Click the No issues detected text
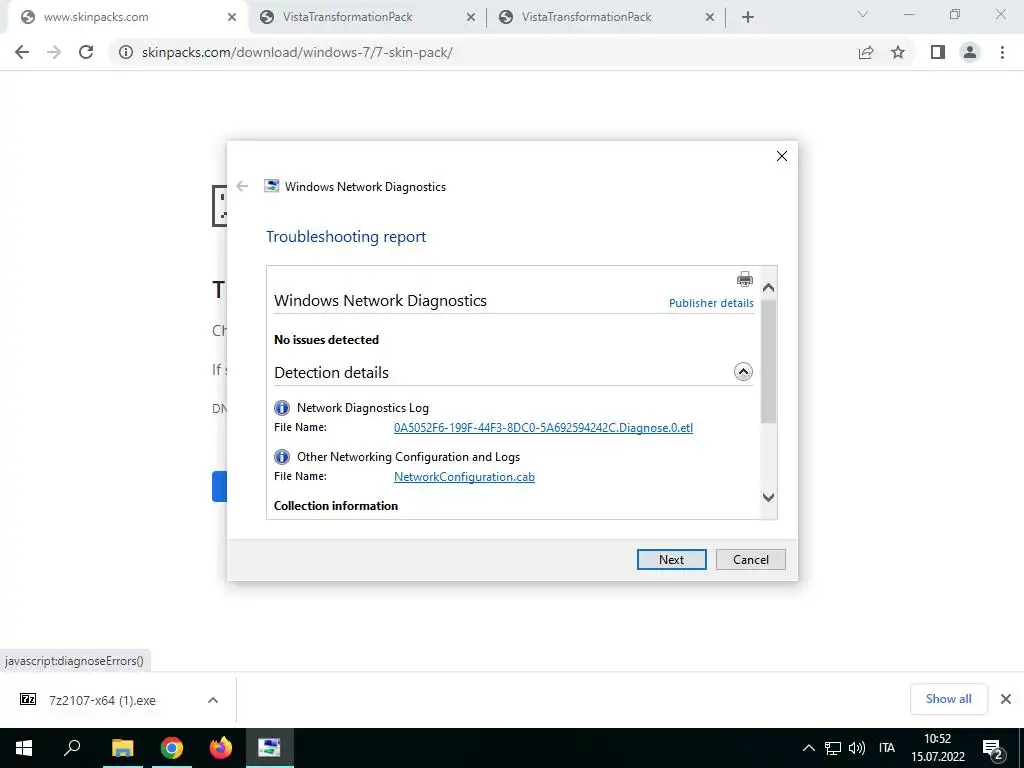 coord(326,340)
